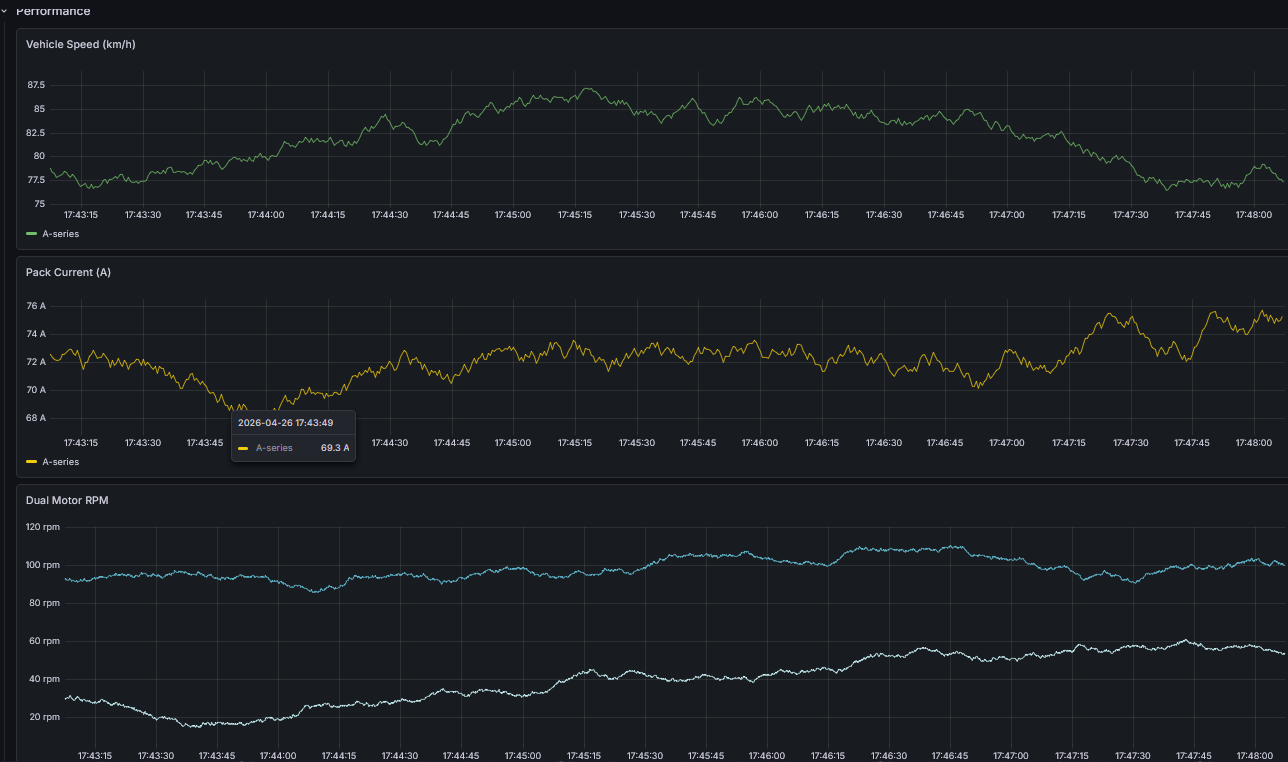The height and width of the screenshot is (762, 1288).
Task: Click the 69.3 A tooltip value
Action: tap(335, 448)
